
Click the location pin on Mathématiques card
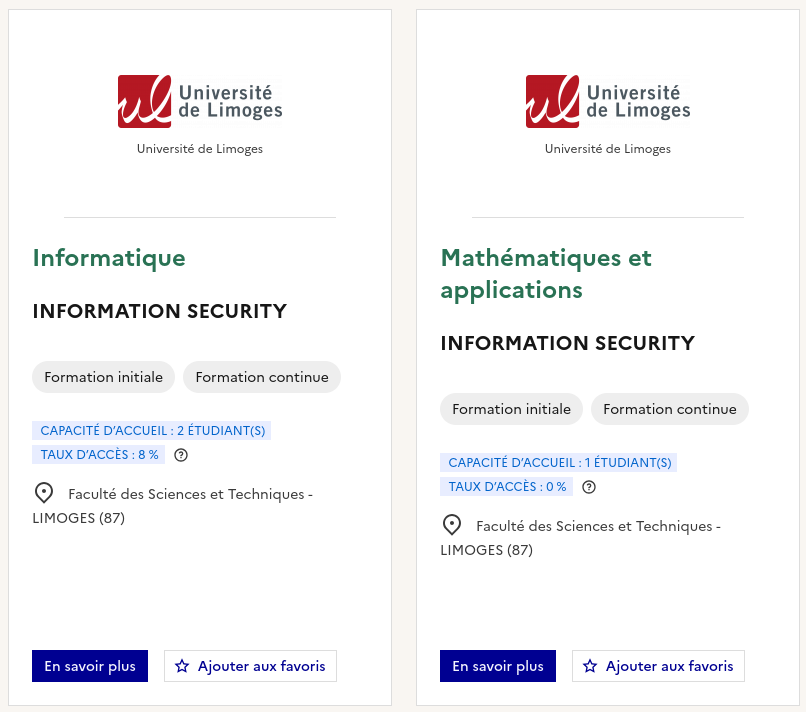452,525
